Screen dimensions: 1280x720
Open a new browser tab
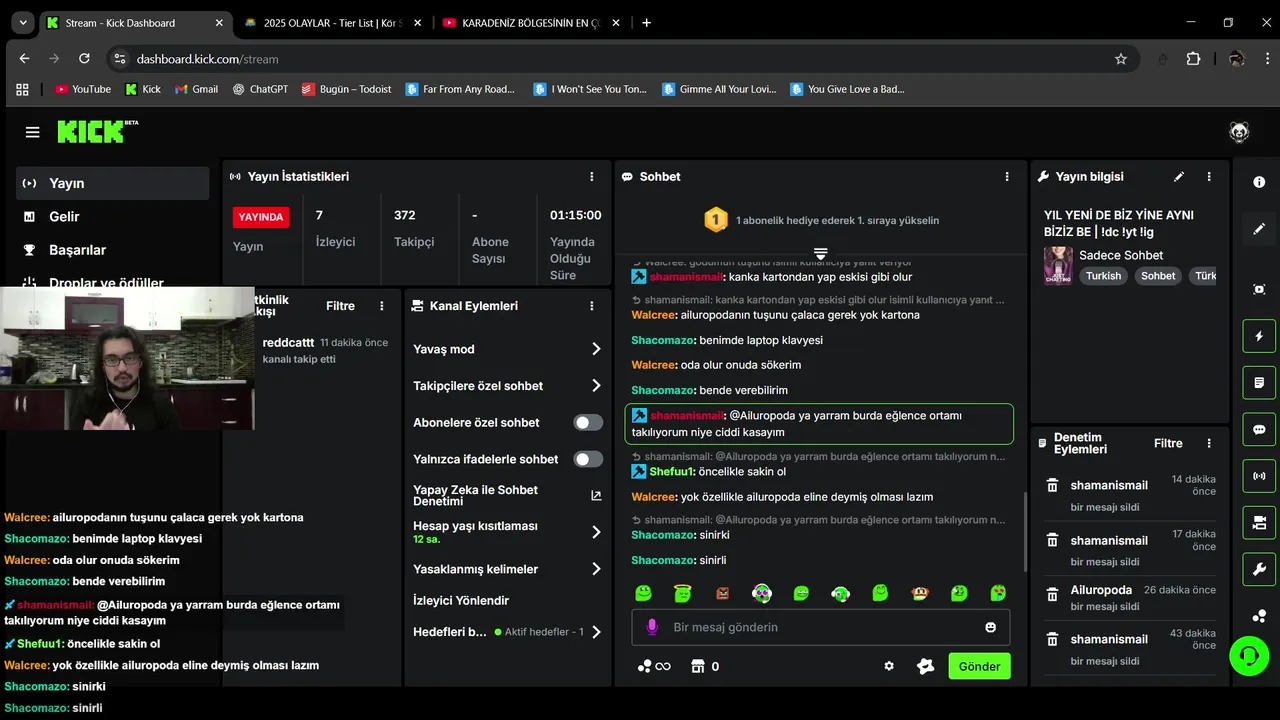pos(646,22)
